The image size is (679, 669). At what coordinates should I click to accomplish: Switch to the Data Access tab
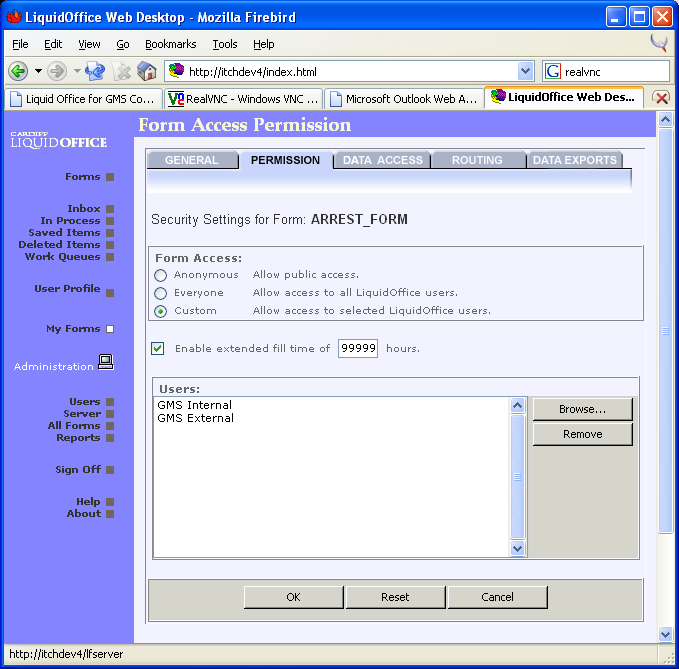[382, 160]
